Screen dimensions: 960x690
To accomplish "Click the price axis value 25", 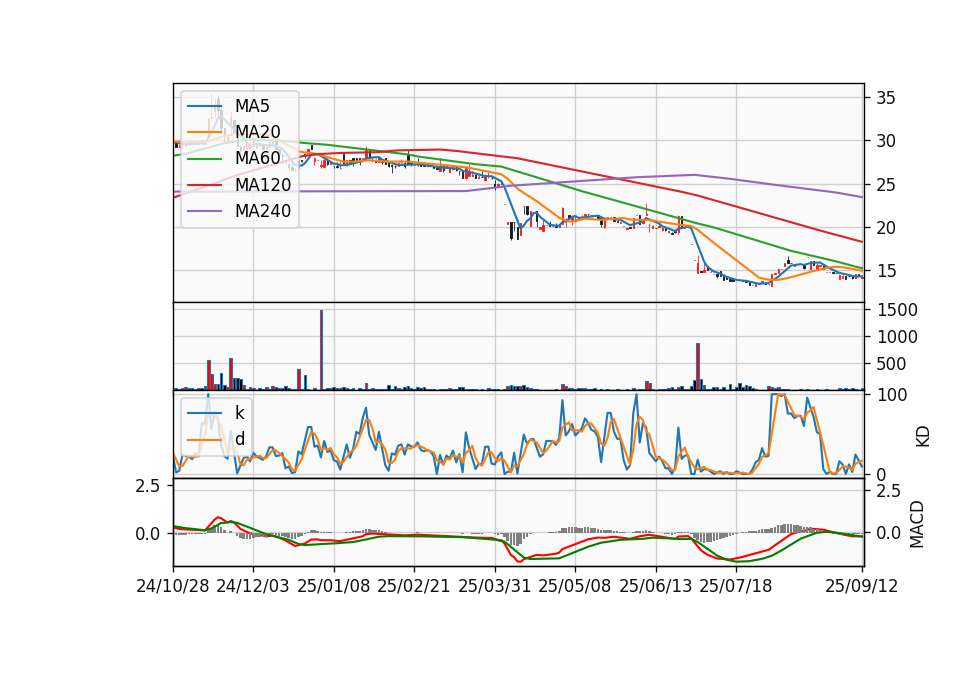I will point(885,184).
